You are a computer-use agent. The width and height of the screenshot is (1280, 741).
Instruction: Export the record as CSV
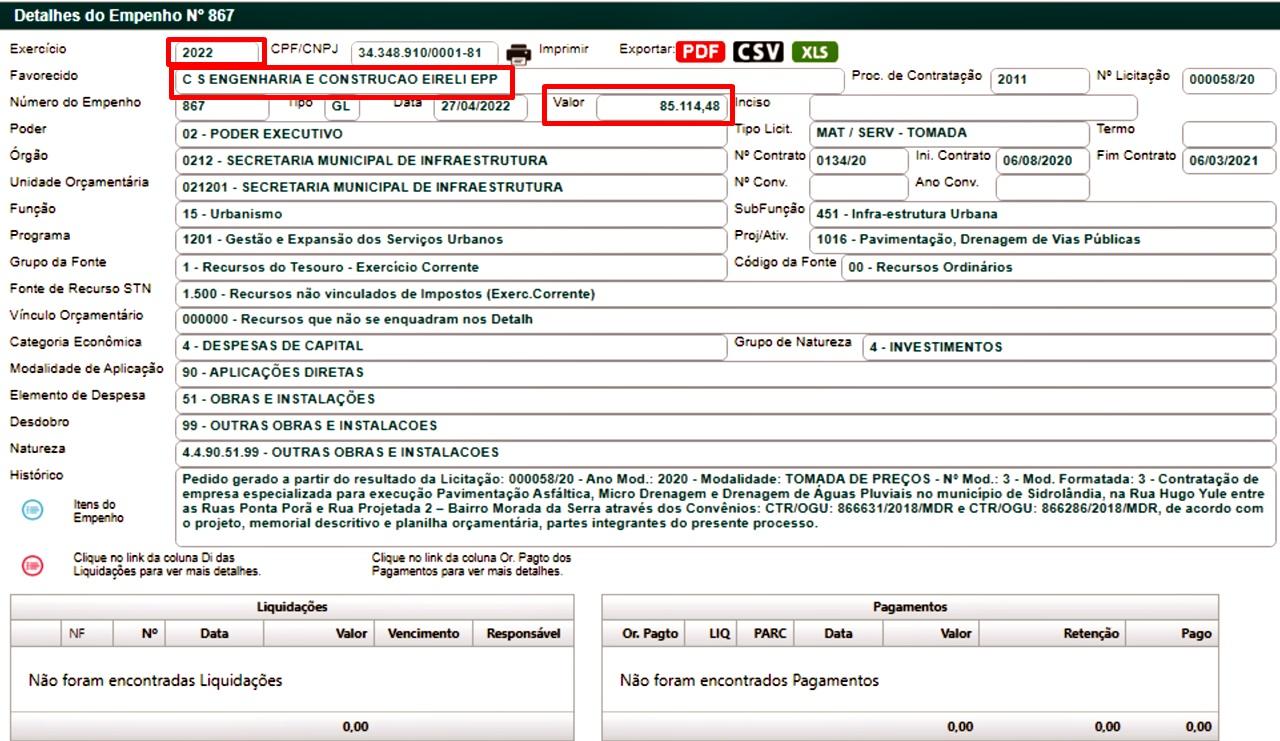(758, 52)
